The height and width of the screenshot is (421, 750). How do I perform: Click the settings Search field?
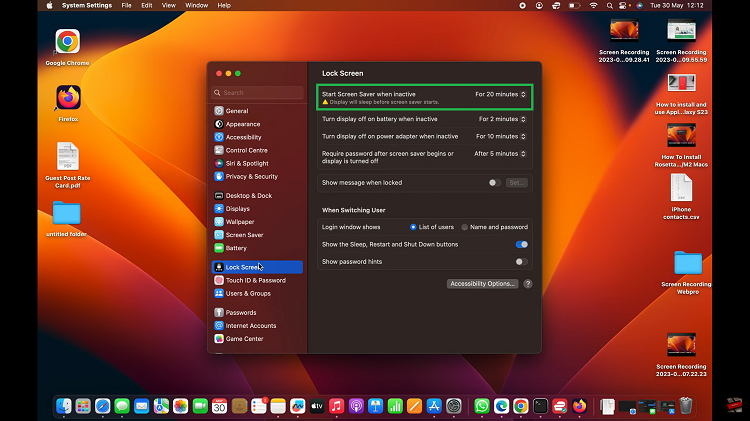click(x=257, y=93)
